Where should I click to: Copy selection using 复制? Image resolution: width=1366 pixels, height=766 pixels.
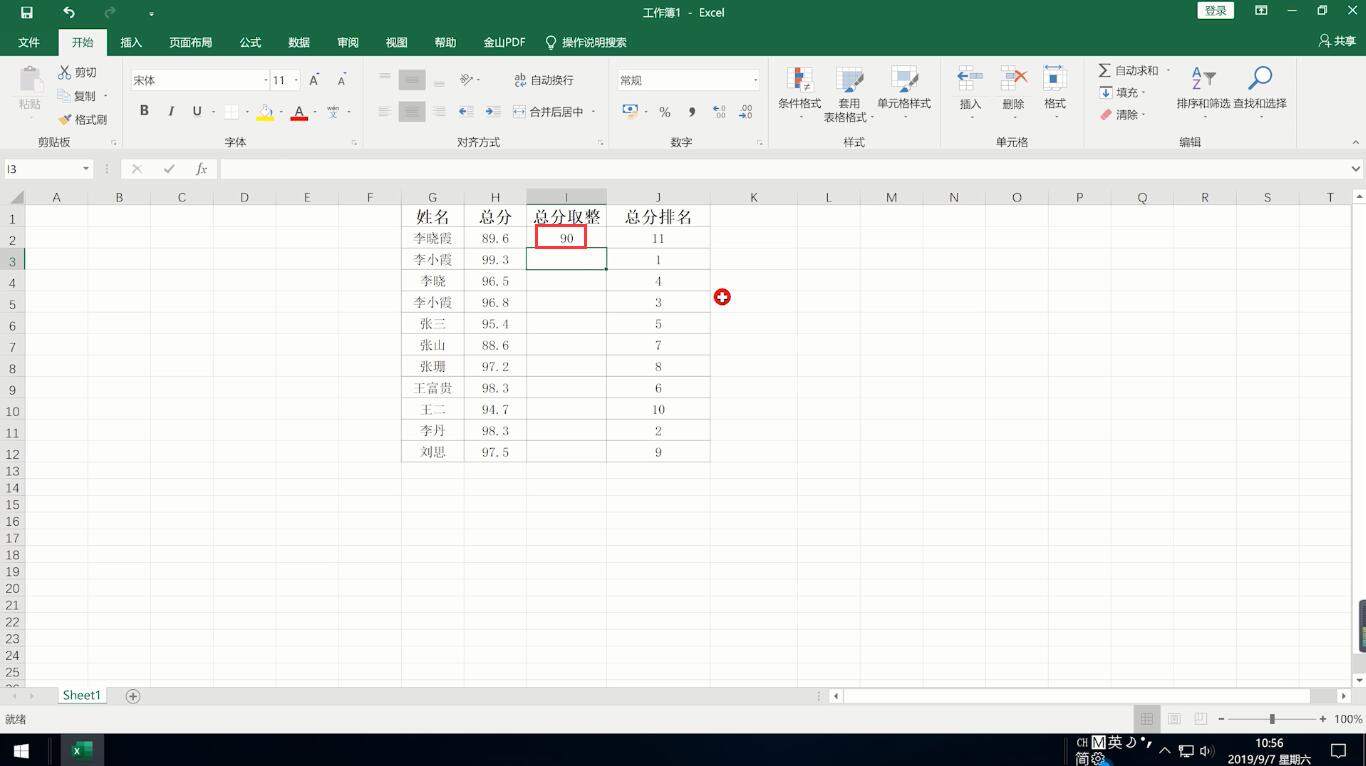coord(77,96)
